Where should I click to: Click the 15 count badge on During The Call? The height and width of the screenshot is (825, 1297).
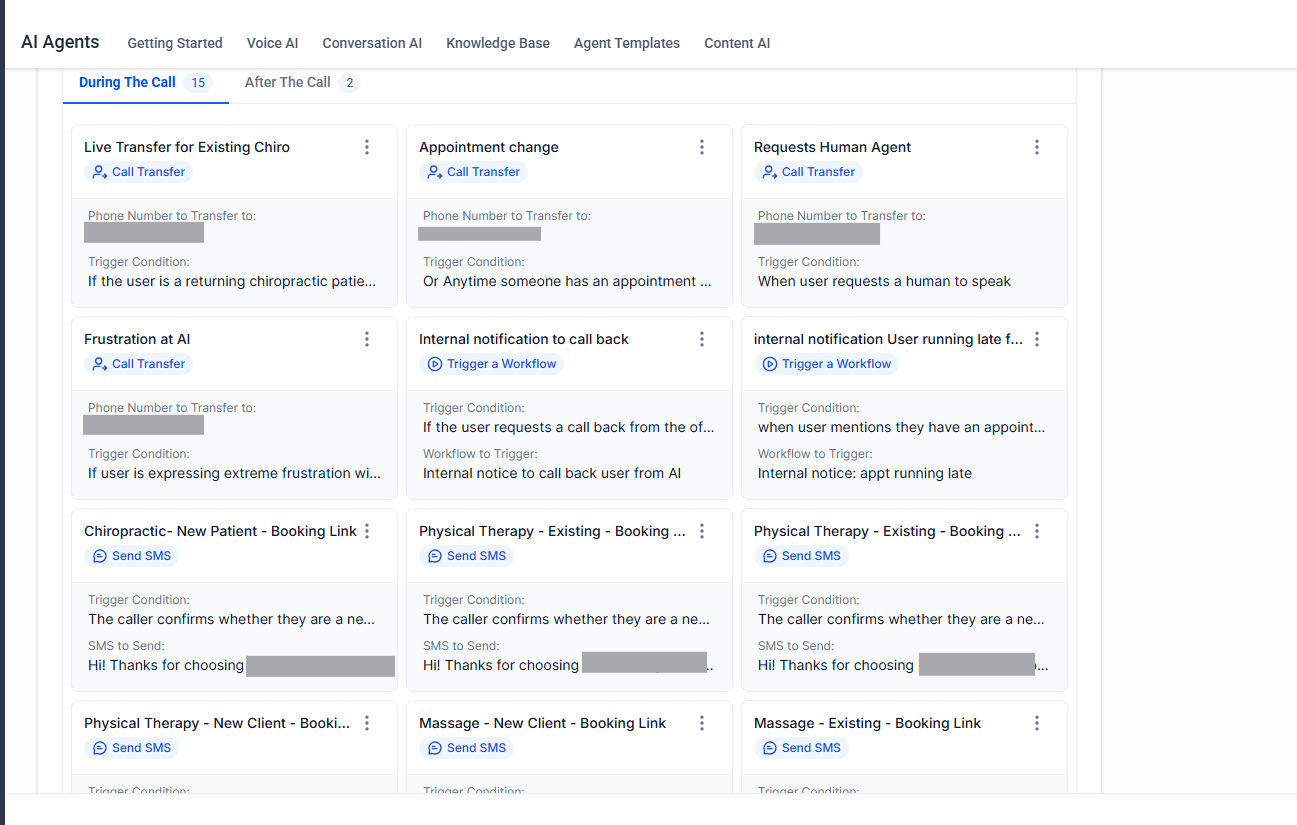tap(198, 83)
